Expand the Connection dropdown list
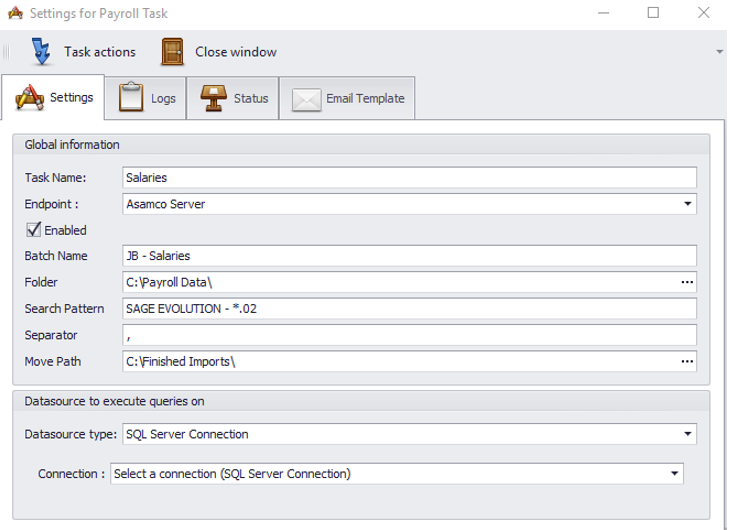The width and height of the screenshot is (730, 530). pos(674,473)
